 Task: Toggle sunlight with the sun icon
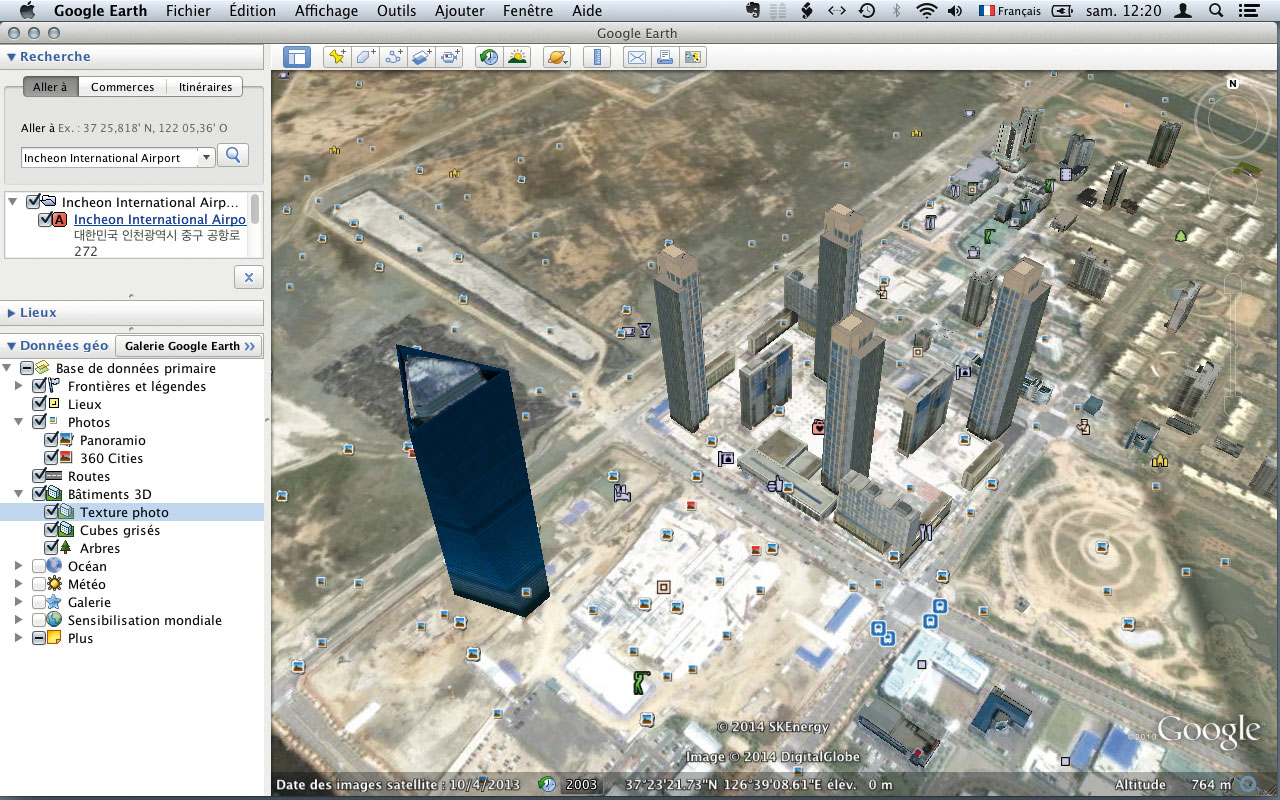tap(517, 57)
